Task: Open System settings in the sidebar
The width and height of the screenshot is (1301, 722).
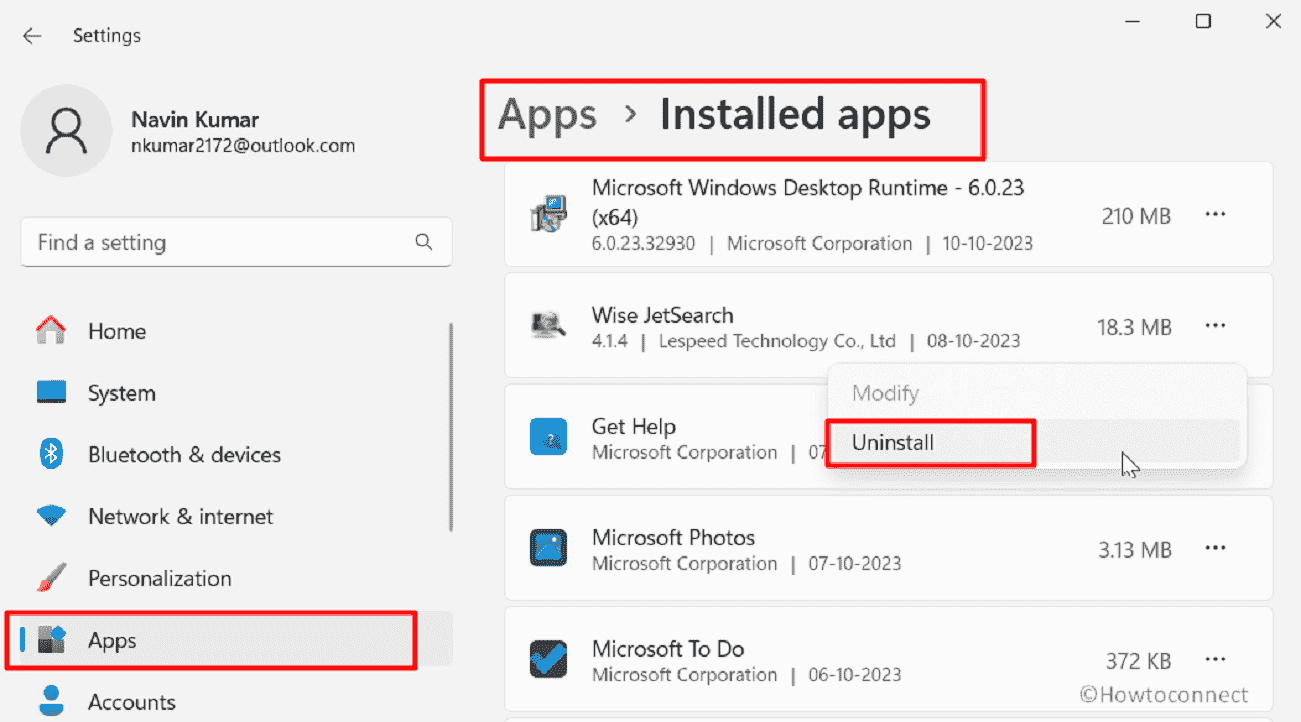Action: 236,393
